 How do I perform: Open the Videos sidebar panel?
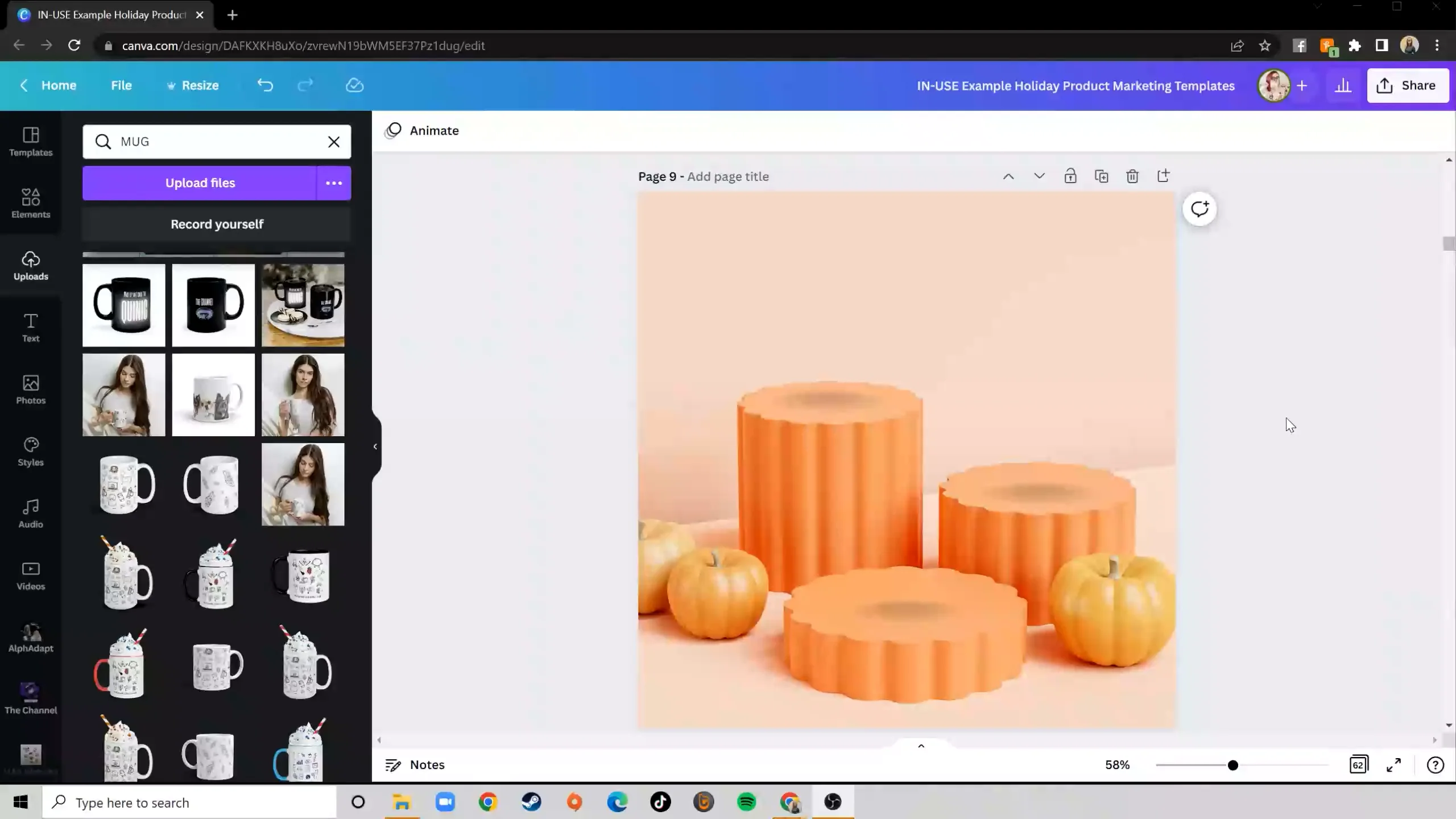[31, 576]
